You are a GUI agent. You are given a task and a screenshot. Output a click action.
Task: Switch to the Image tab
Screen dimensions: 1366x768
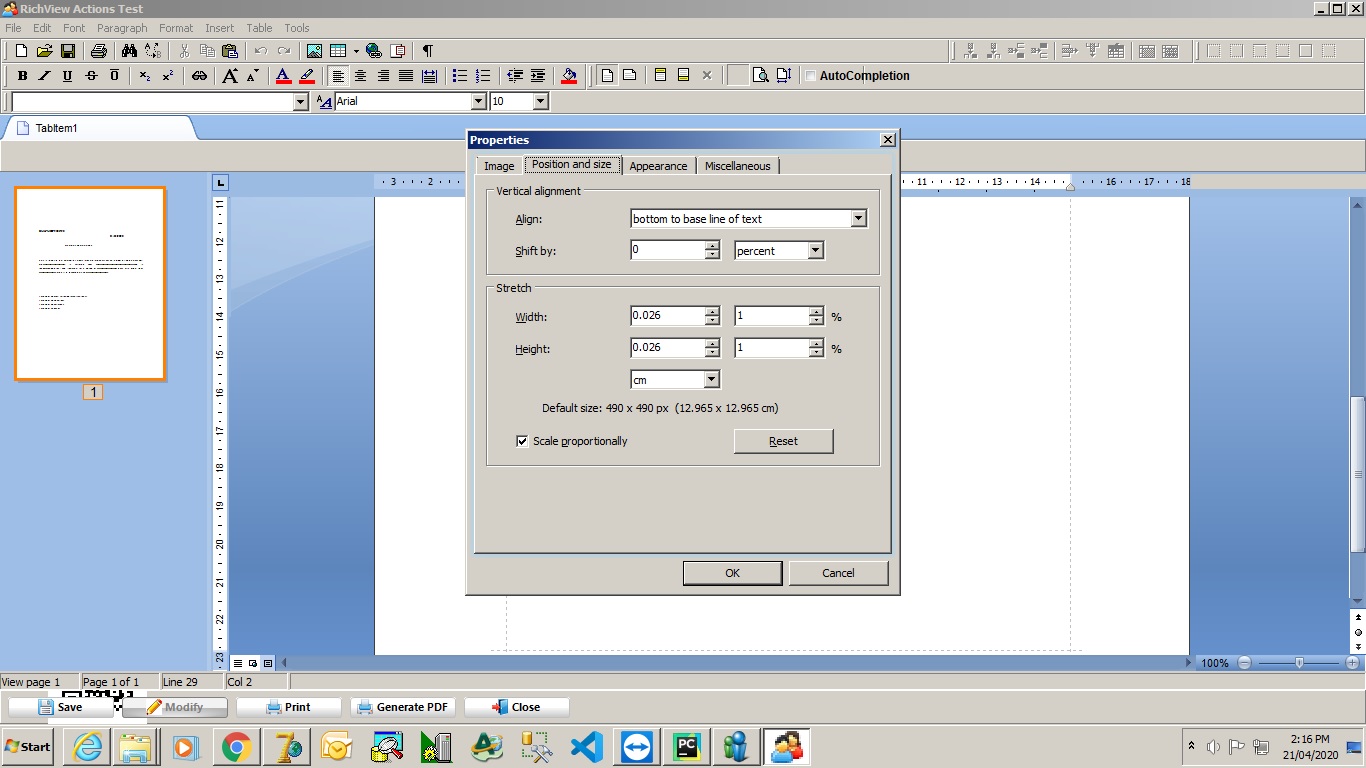499,166
